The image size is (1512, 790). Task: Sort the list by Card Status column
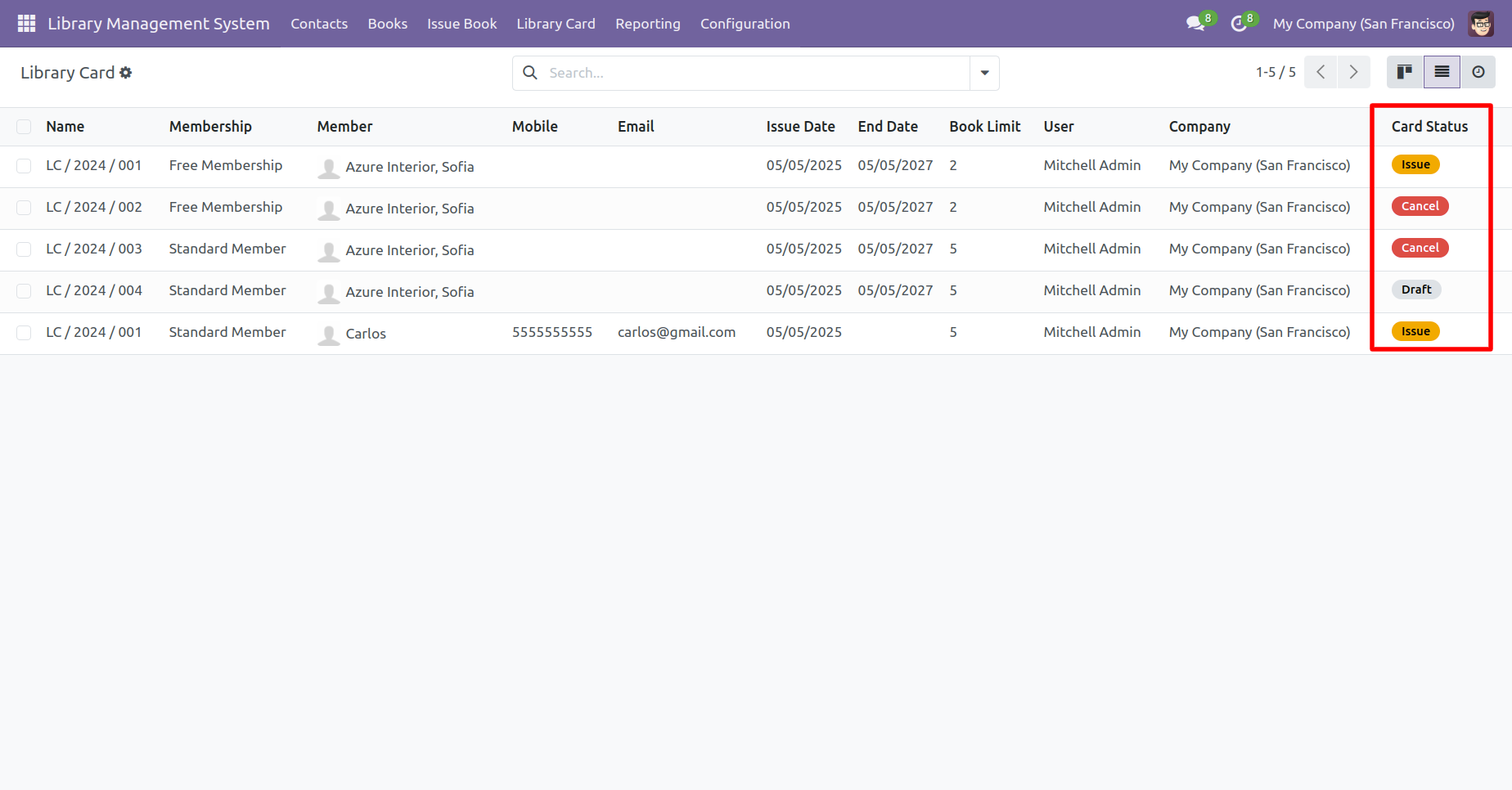(x=1429, y=127)
